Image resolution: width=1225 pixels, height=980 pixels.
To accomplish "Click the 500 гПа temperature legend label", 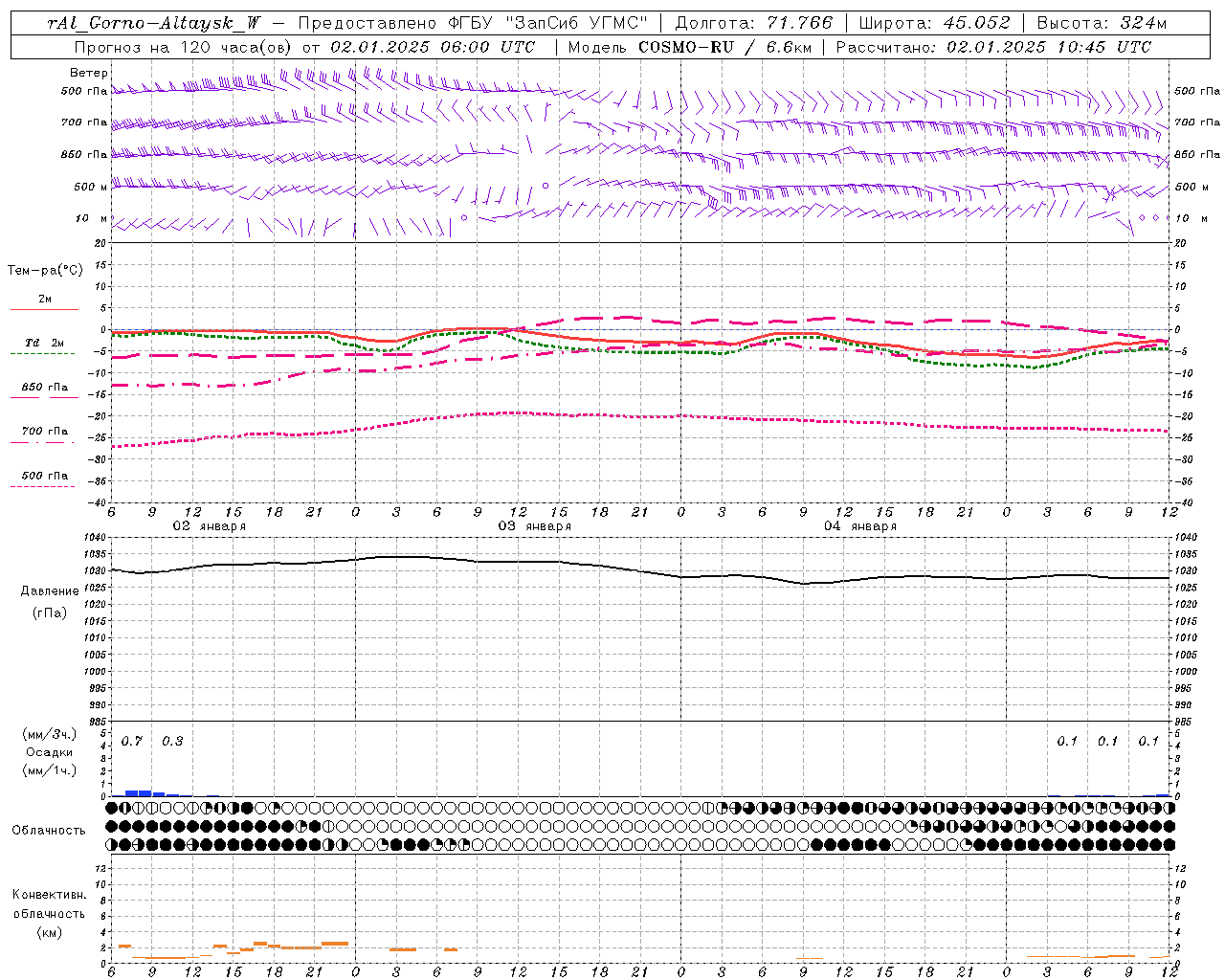I will 45,476.
